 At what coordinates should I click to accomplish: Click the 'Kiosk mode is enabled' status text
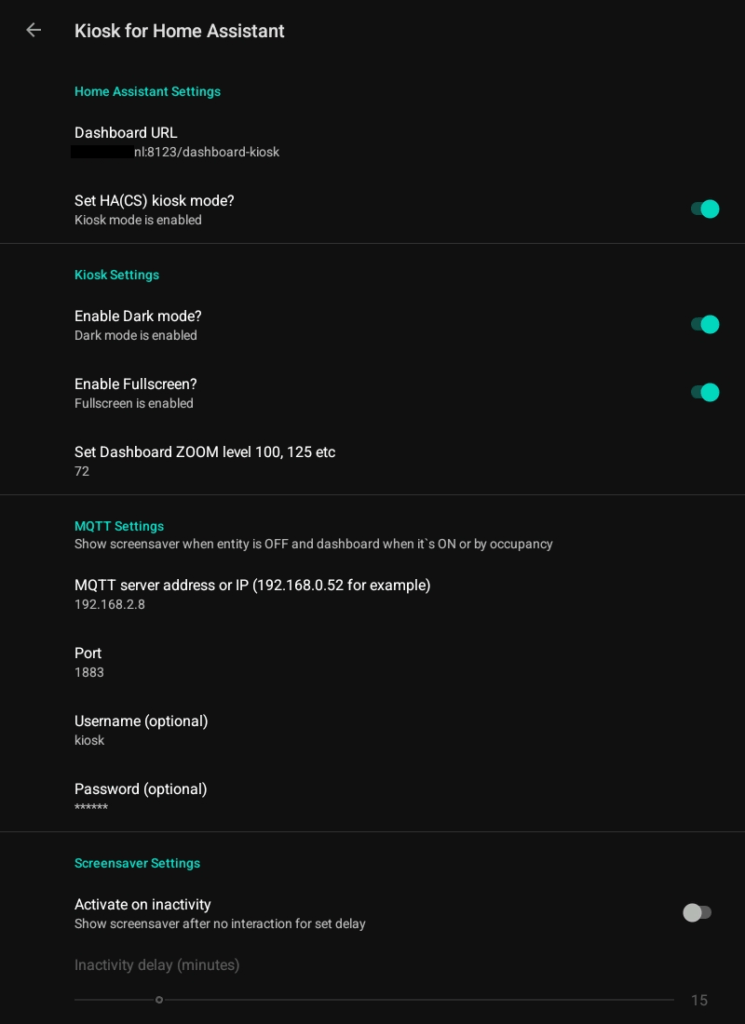coord(138,220)
